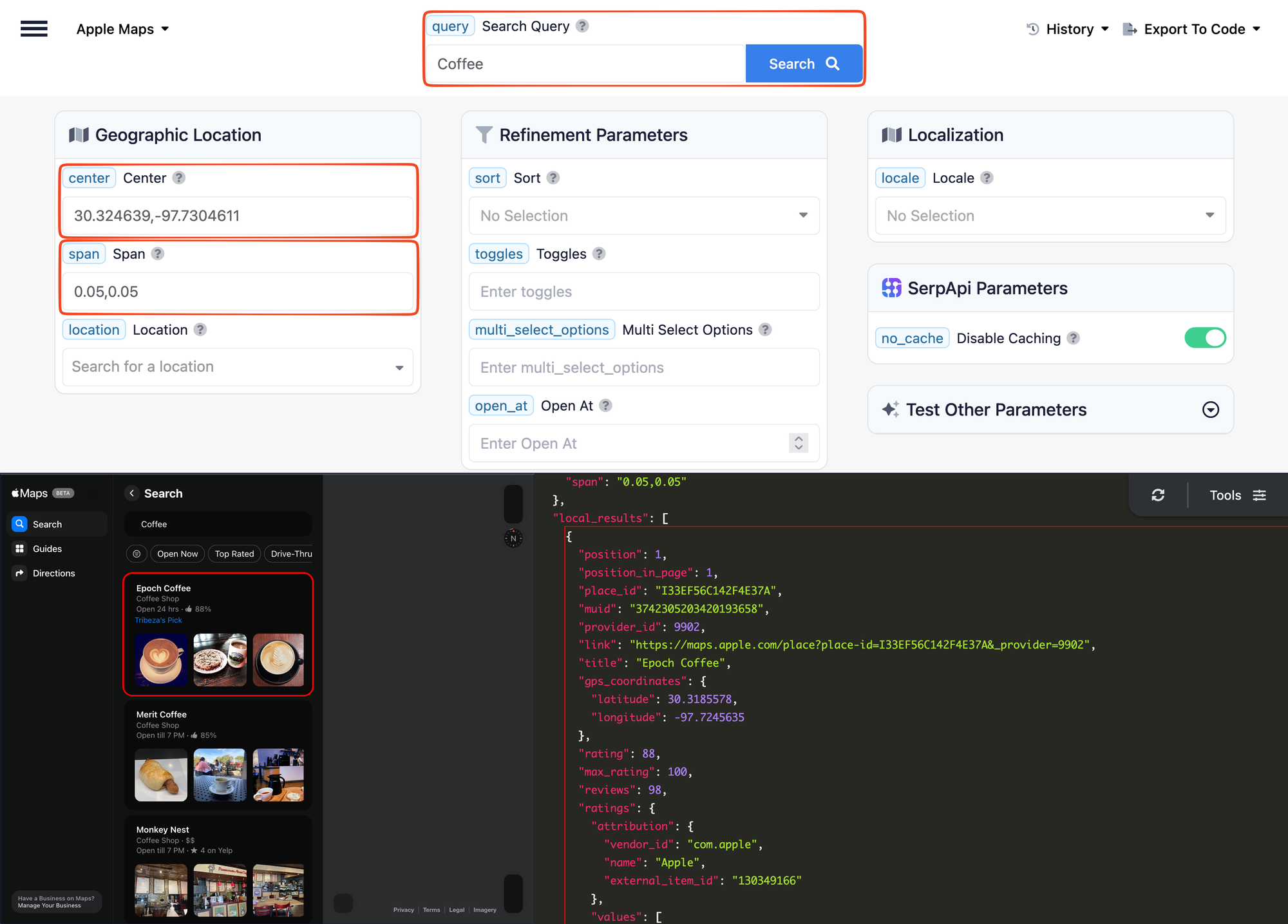The width and height of the screenshot is (1288, 924).
Task: Select Guides in Maps sidebar
Action: click(57, 549)
